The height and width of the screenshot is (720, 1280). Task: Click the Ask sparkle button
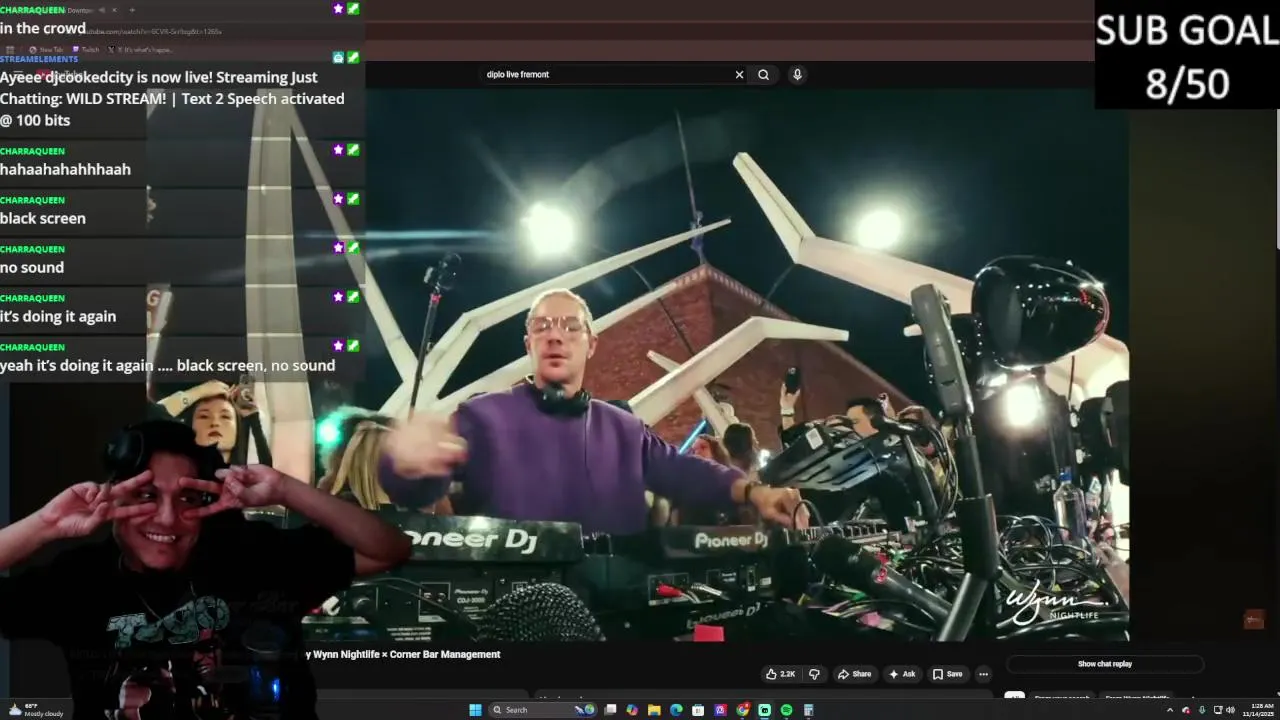(902, 674)
